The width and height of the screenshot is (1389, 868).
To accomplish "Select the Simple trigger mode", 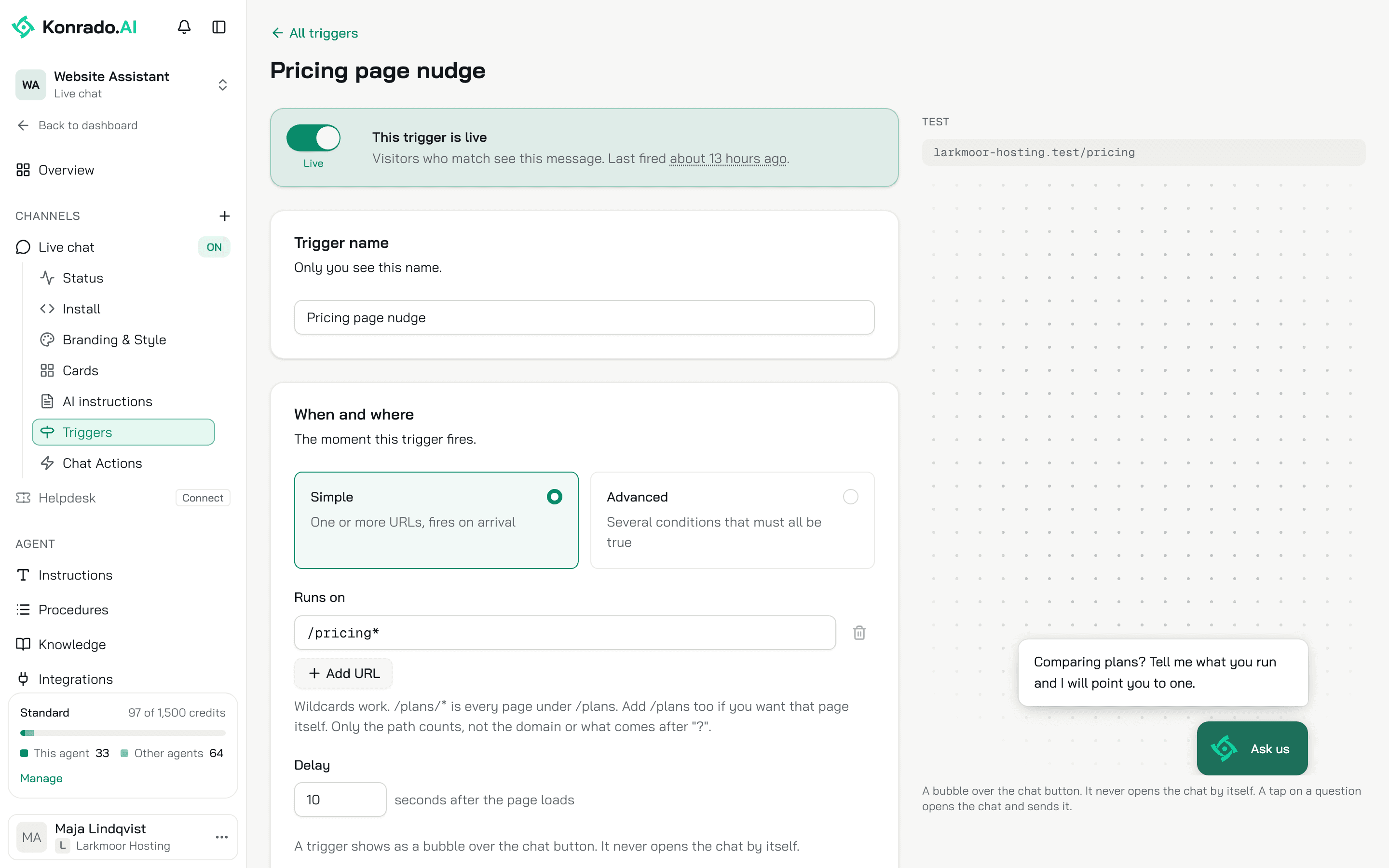I will 436,520.
